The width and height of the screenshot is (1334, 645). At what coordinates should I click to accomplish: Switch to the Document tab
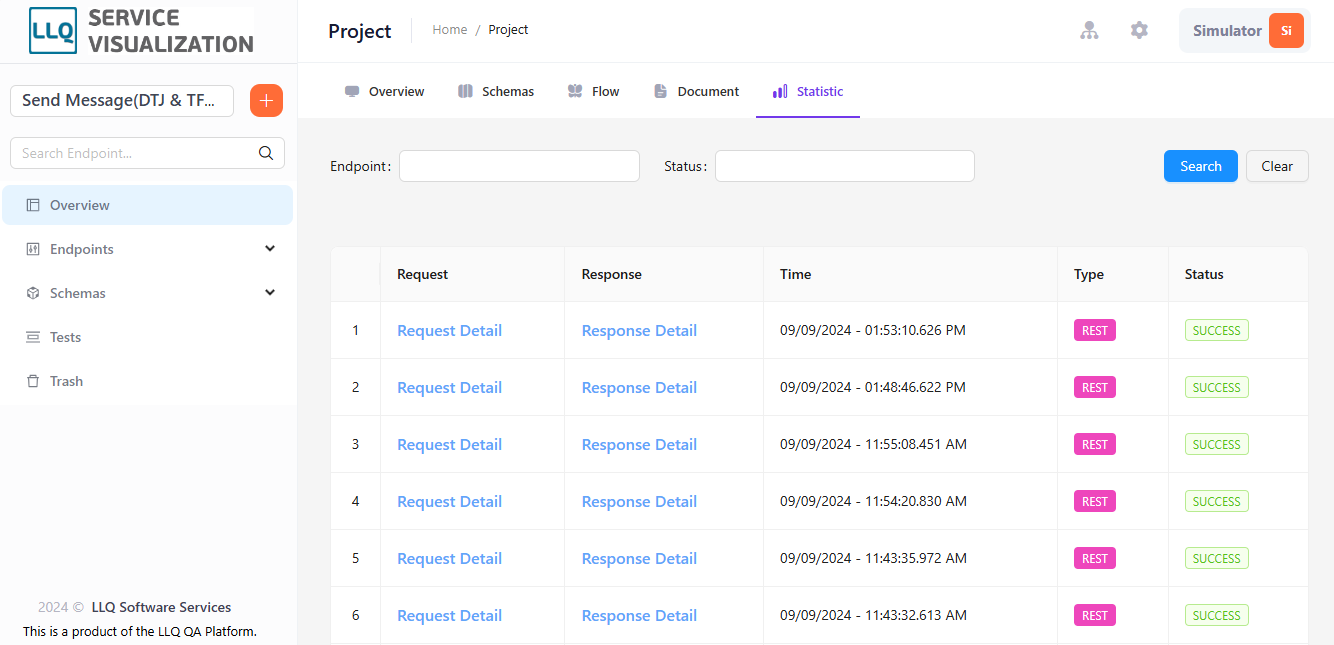point(697,91)
